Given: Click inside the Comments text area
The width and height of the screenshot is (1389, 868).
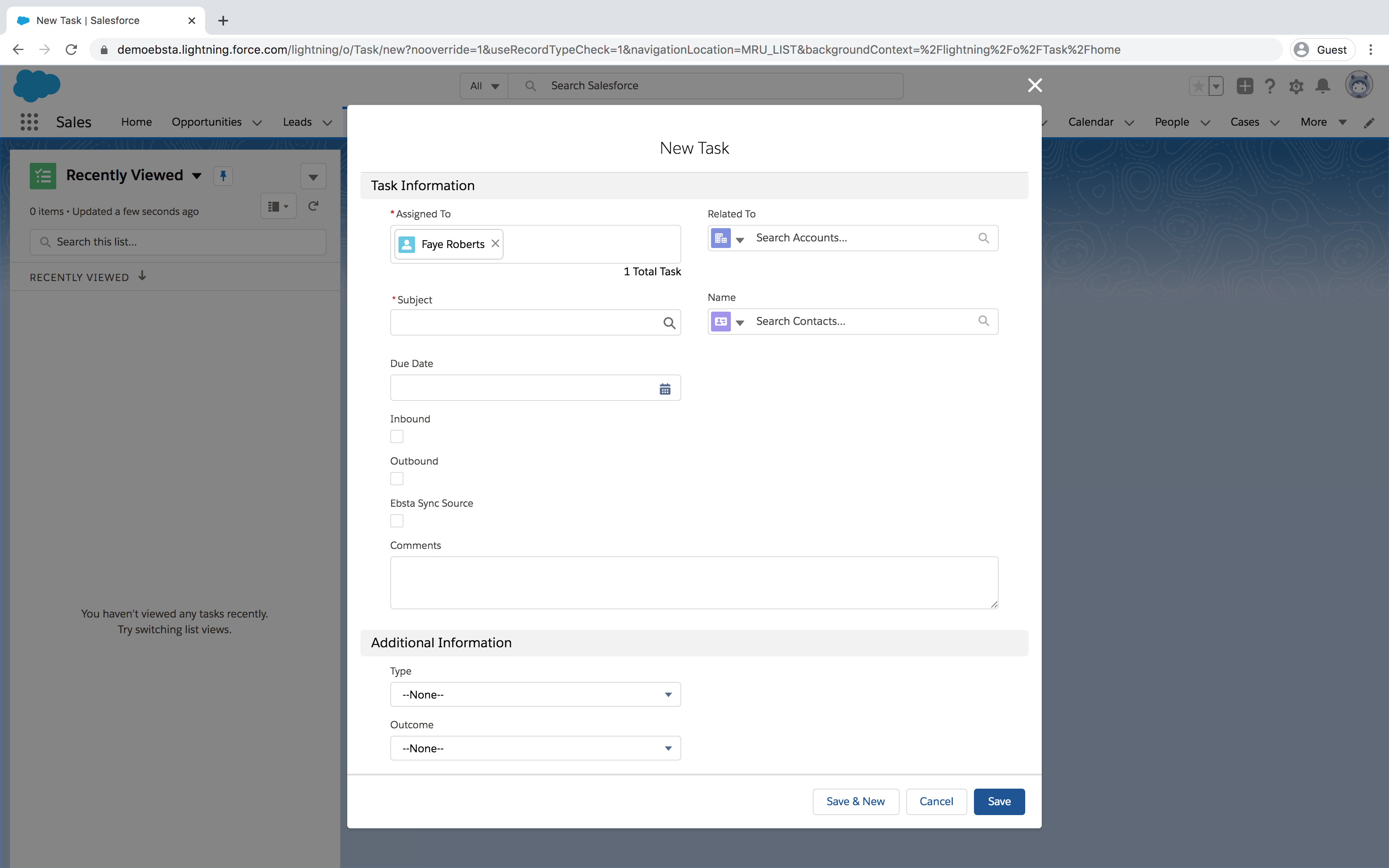Looking at the screenshot, I should click(694, 582).
